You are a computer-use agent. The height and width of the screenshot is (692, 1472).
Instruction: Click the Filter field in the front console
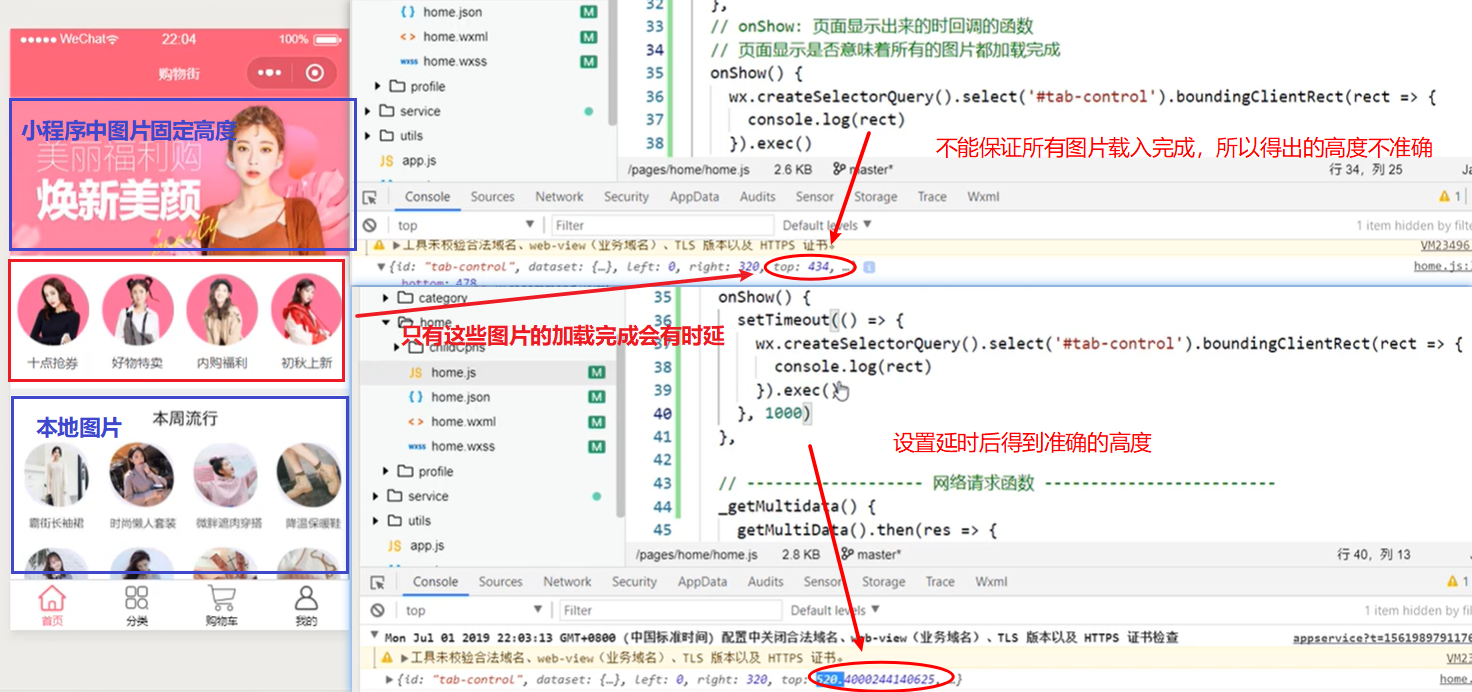[x=670, y=610]
